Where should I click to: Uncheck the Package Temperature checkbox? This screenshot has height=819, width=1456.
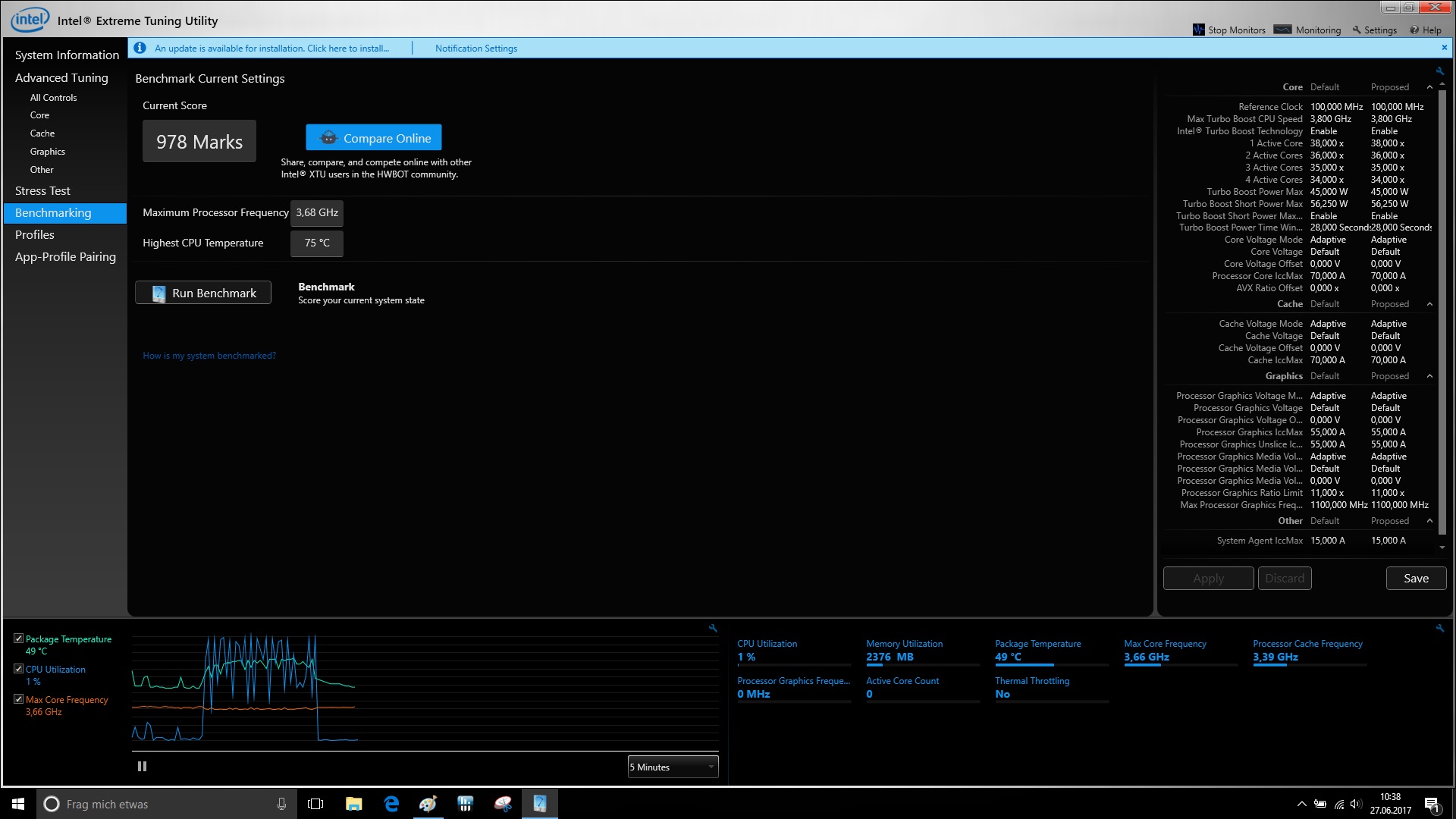pyautogui.click(x=19, y=639)
